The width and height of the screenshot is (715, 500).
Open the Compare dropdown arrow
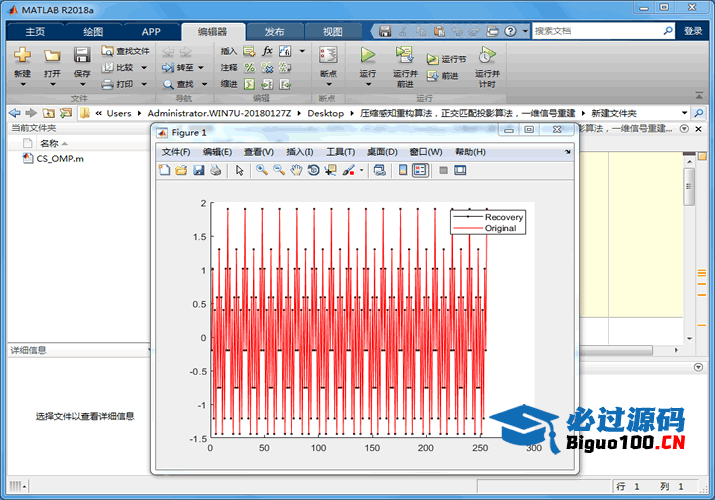tap(143, 68)
